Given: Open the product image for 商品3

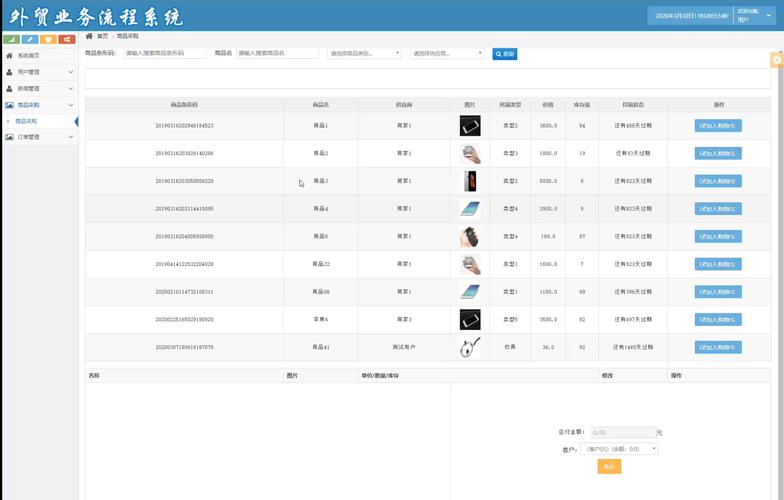Looking at the screenshot, I should click(x=470, y=181).
